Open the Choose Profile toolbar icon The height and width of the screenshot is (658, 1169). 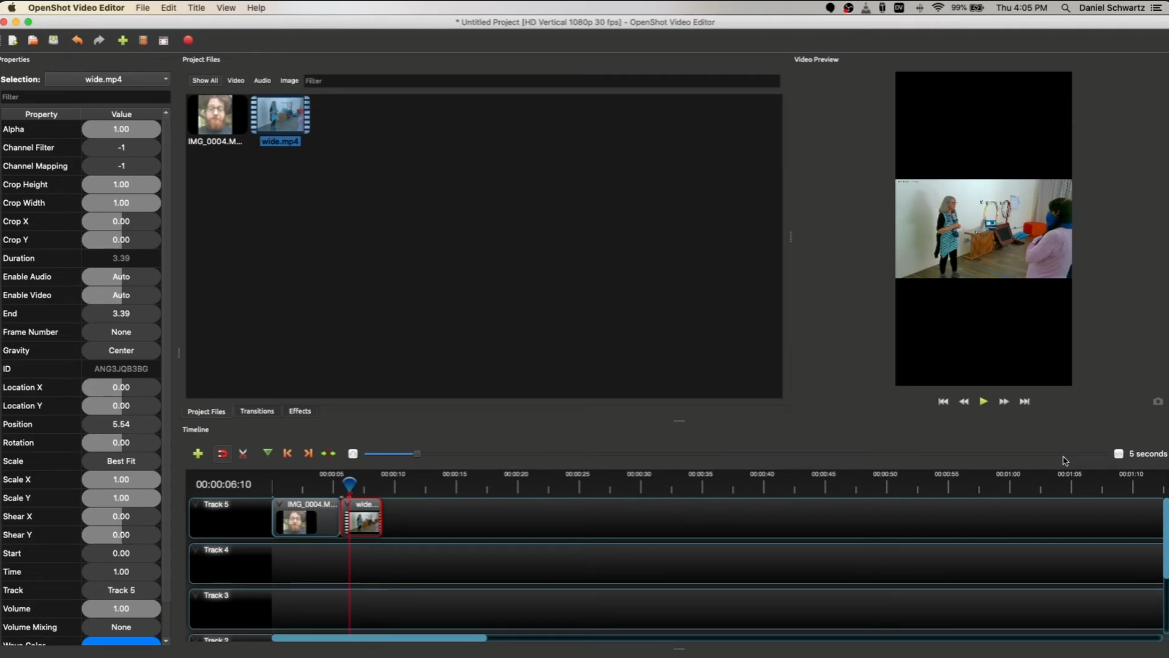pyautogui.click(x=143, y=40)
